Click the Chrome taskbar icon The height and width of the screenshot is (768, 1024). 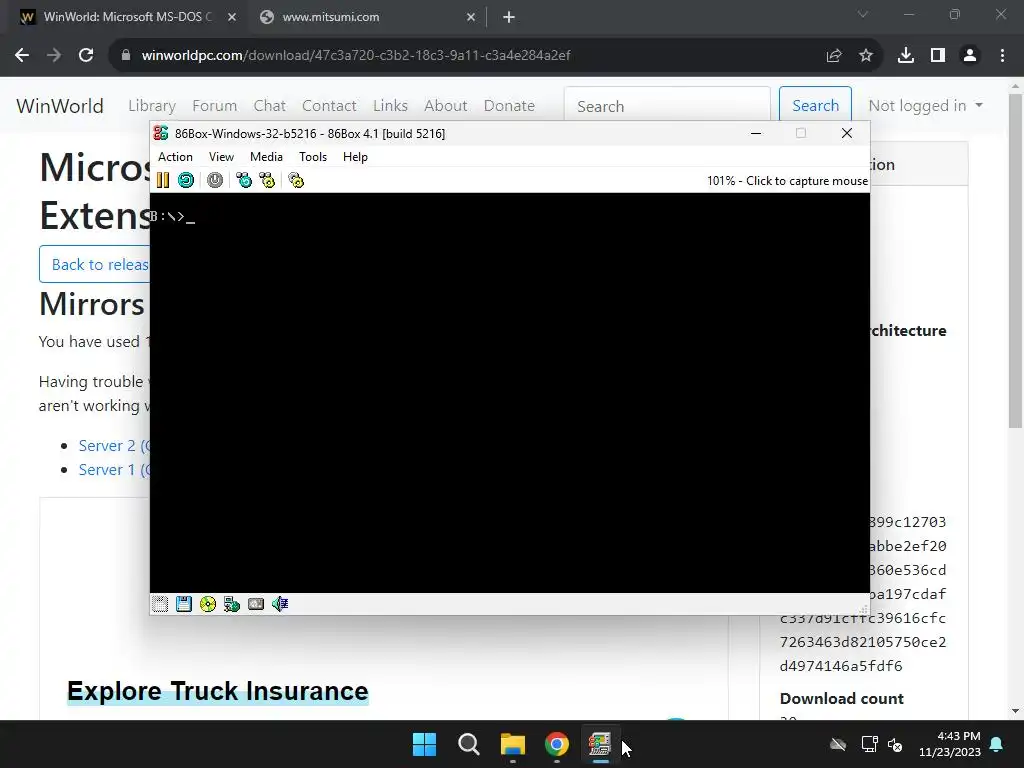click(557, 744)
